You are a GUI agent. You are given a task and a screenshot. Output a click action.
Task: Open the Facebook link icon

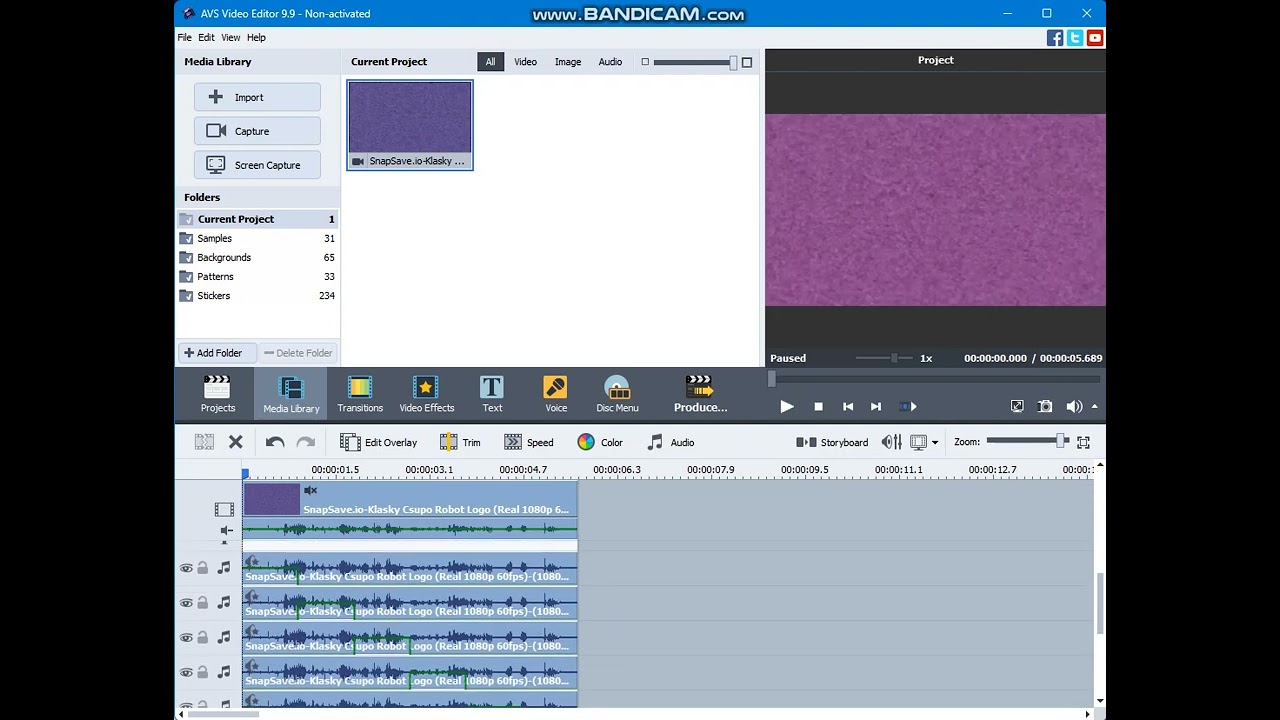coord(1055,38)
